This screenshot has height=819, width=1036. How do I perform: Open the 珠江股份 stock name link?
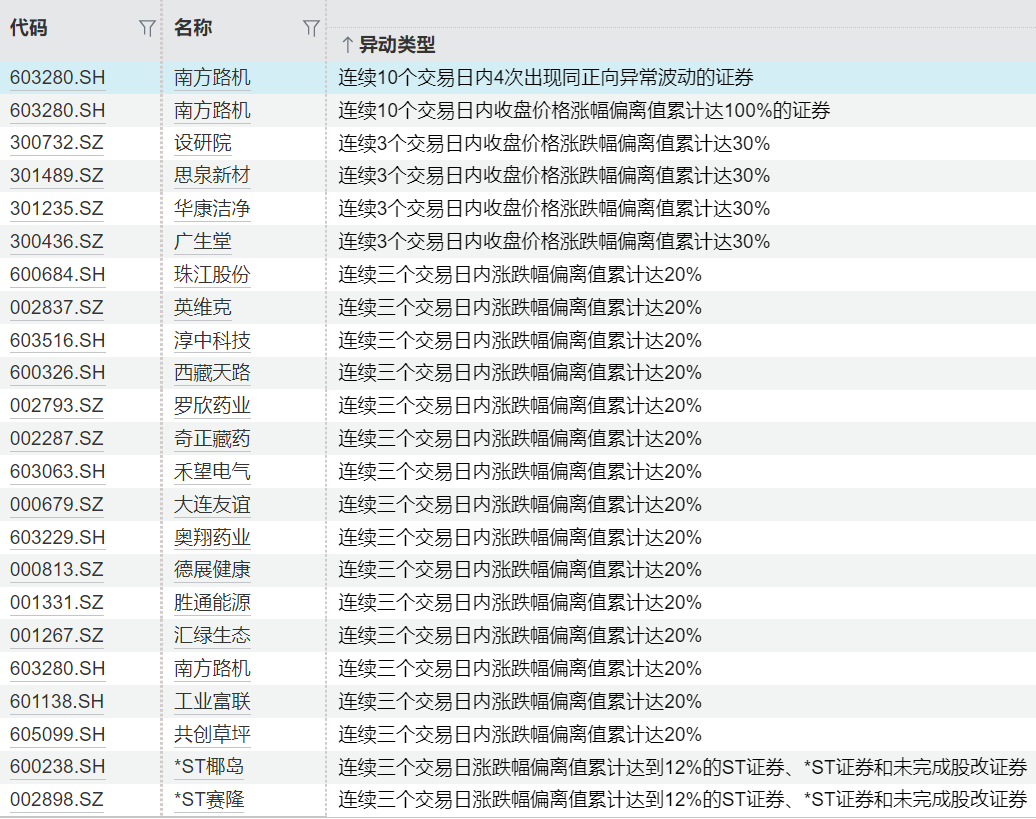[212, 275]
